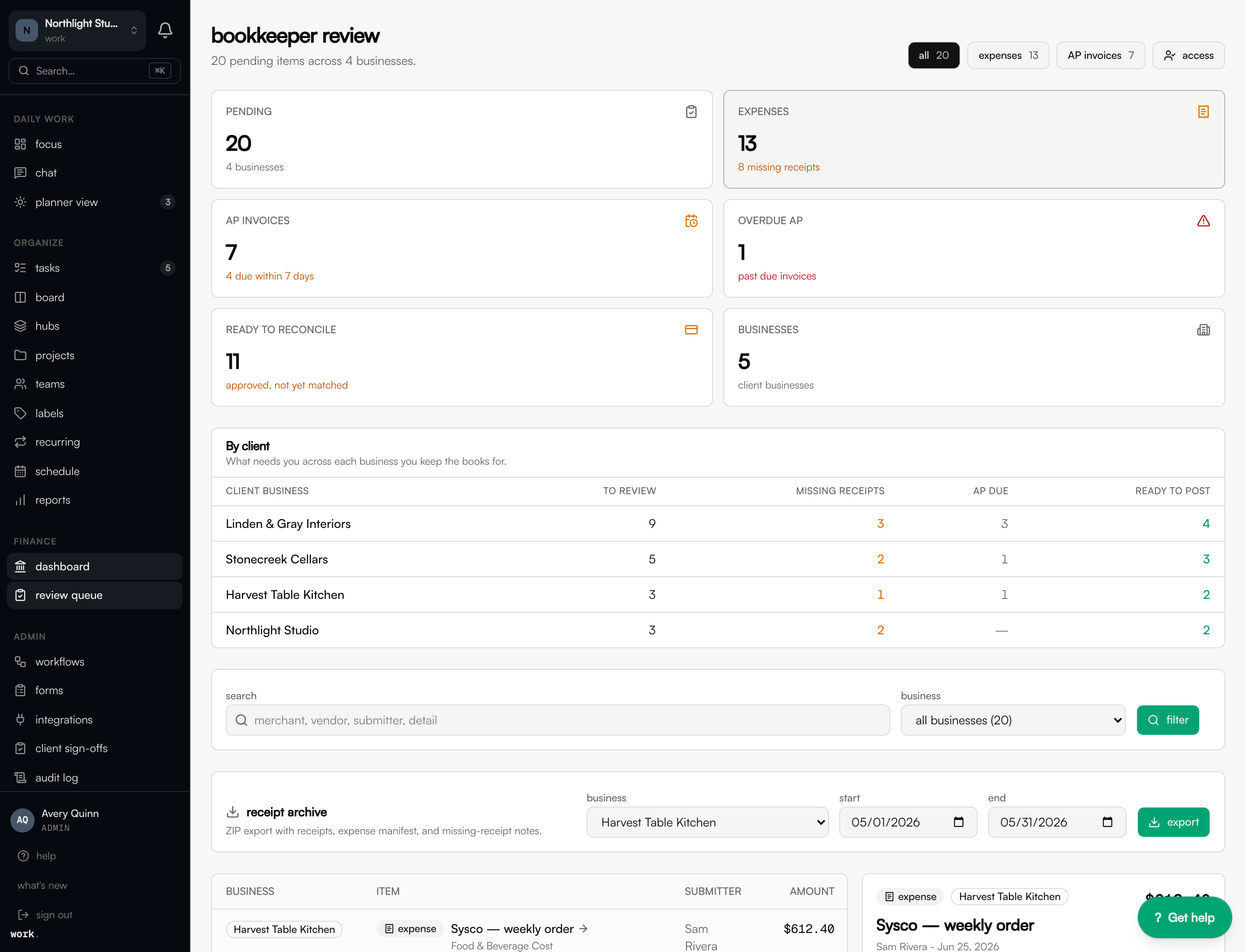Click the hubs layers icon
Image resolution: width=1246 pixels, height=952 pixels.
20,326
